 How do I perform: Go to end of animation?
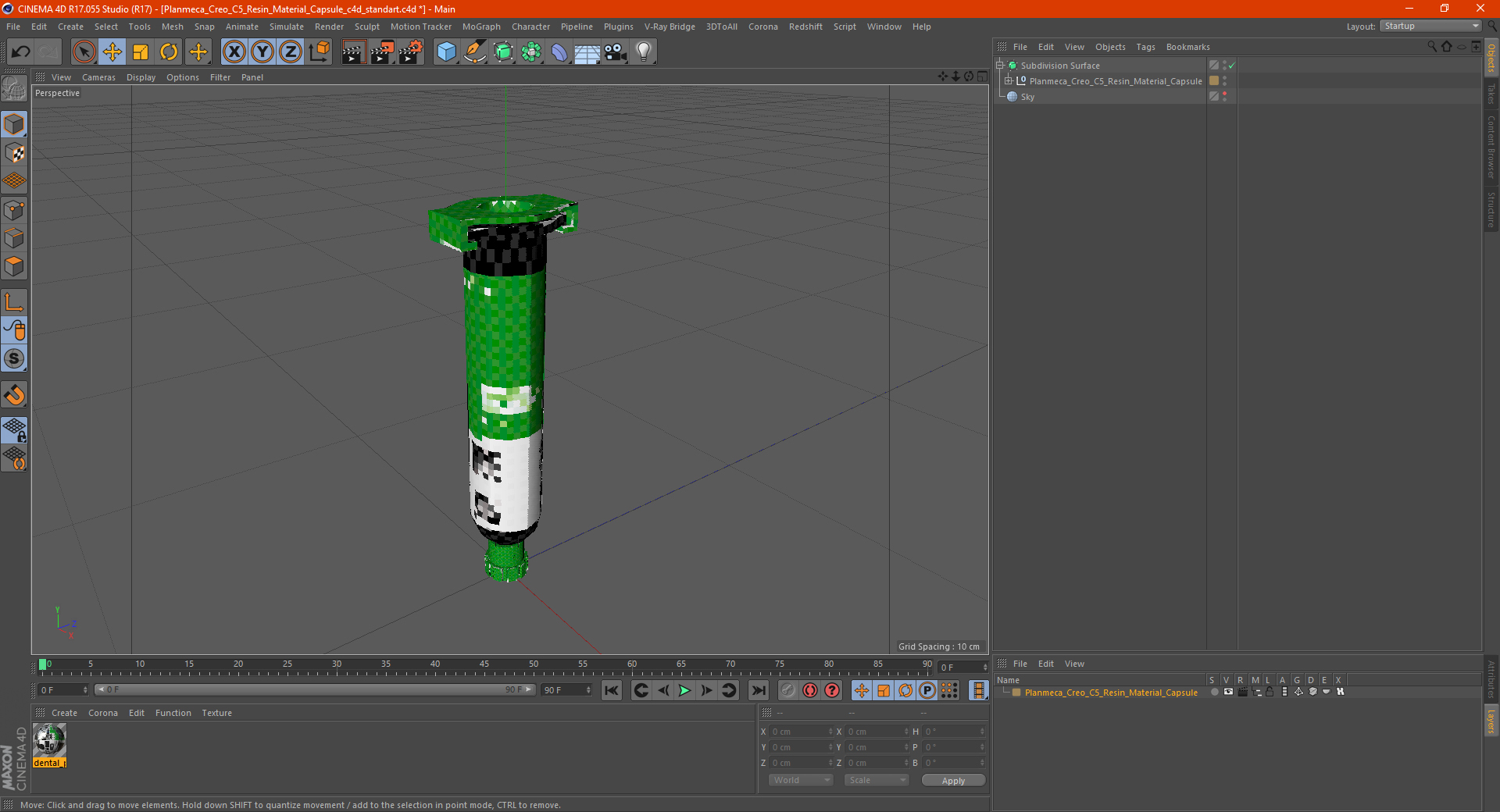[758, 690]
